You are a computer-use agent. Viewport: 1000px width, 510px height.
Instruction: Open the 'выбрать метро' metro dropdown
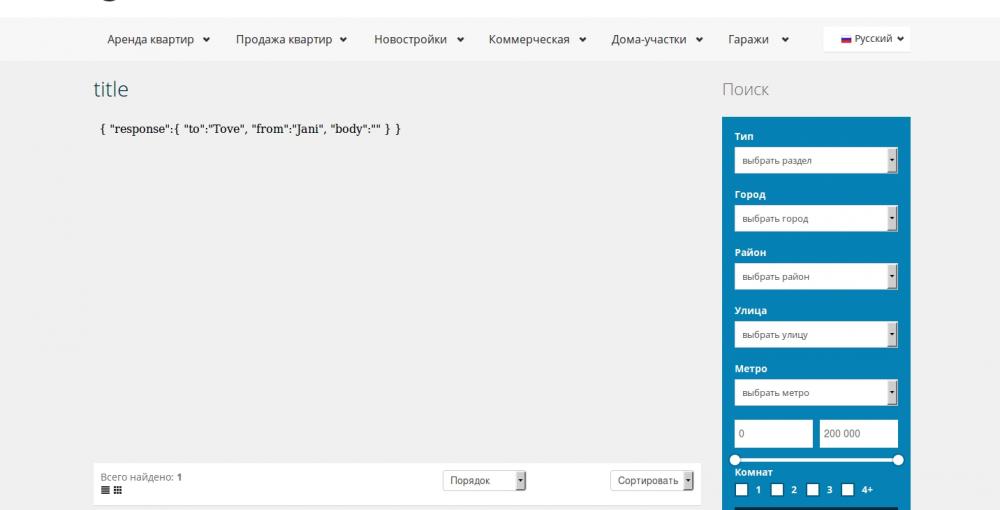[815, 392]
